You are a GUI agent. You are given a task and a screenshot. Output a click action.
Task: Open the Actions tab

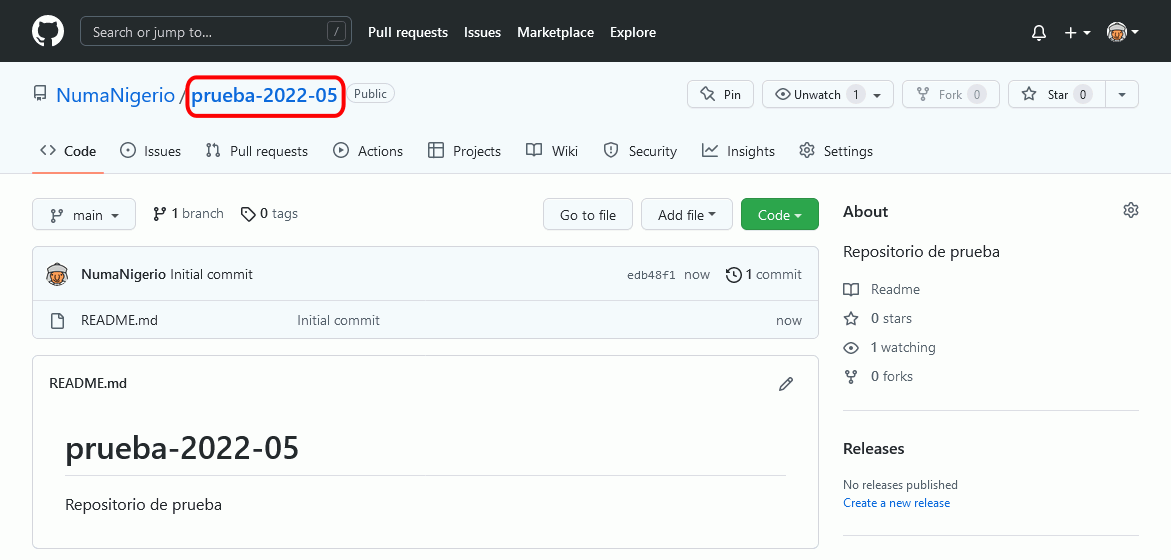(367, 151)
